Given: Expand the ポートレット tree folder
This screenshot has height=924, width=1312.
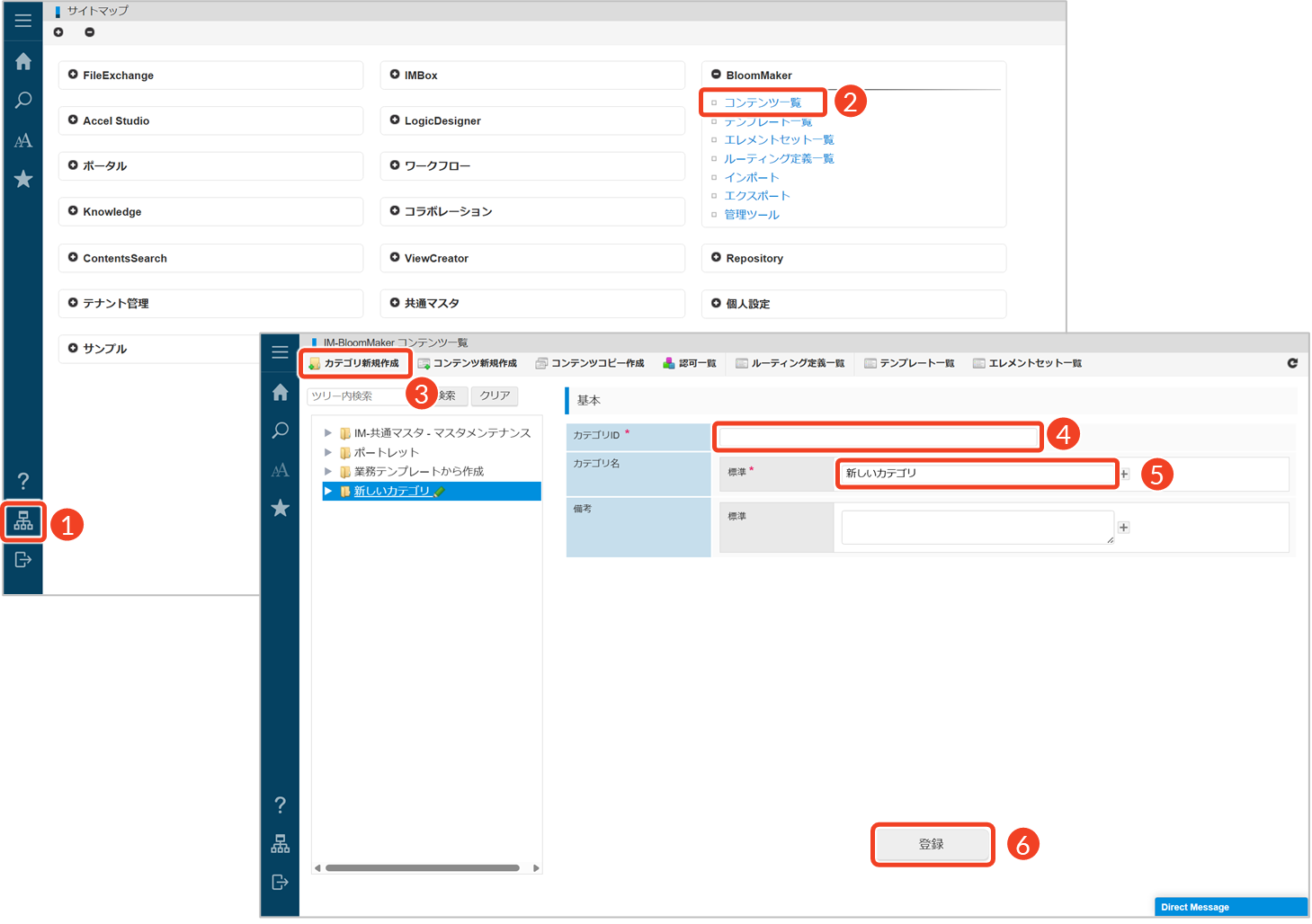Looking at the screenshot, I should pyautogui.click(x=328, y=452).
